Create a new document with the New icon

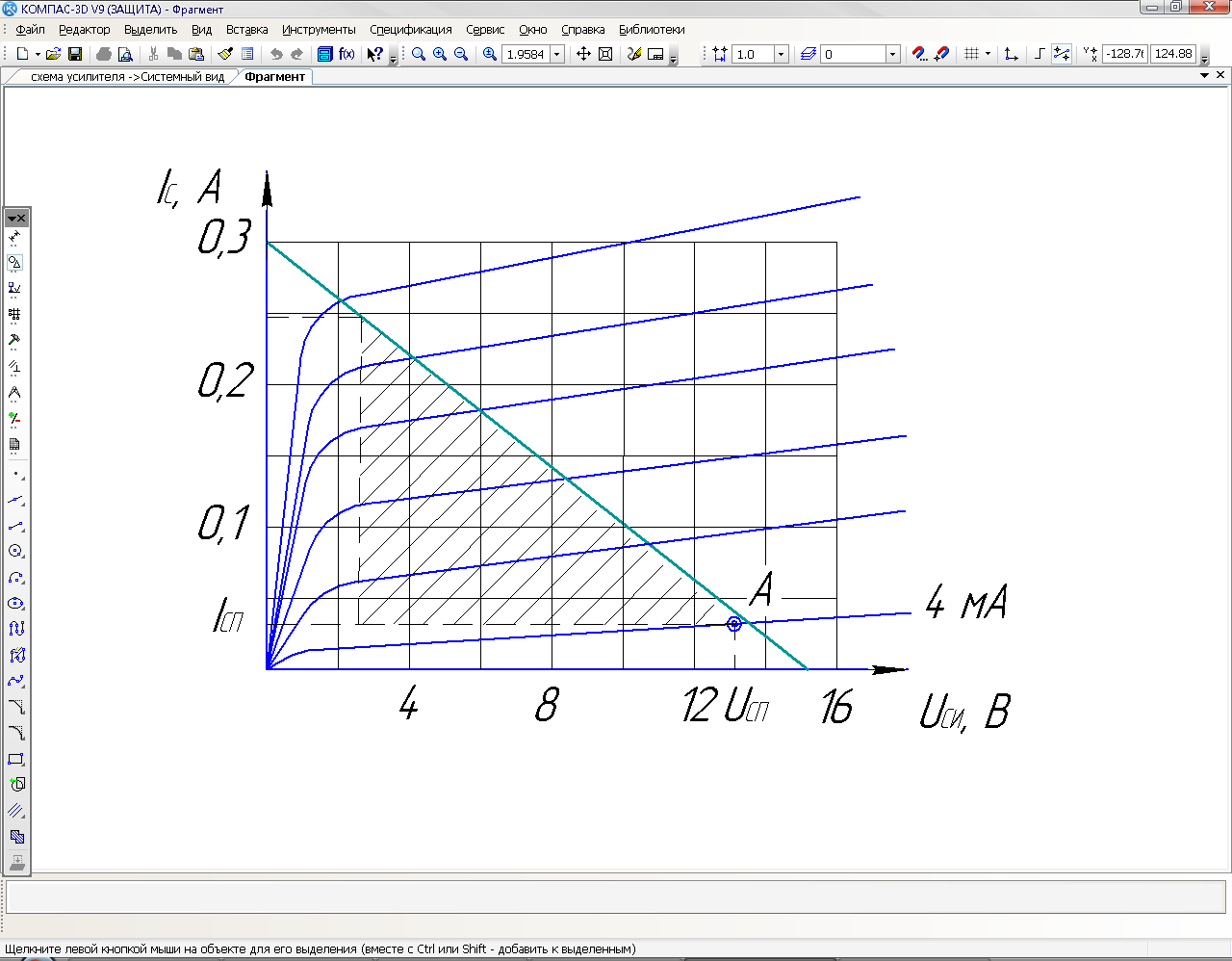(22, 54)
